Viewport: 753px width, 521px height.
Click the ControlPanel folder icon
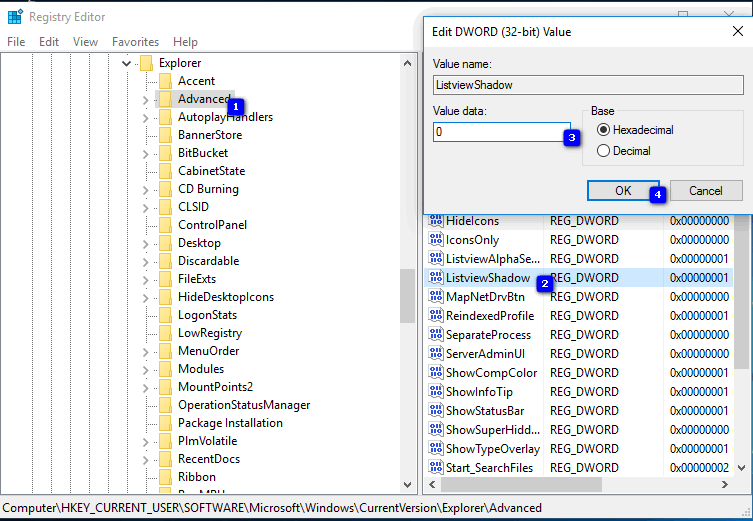click(165, 225)
